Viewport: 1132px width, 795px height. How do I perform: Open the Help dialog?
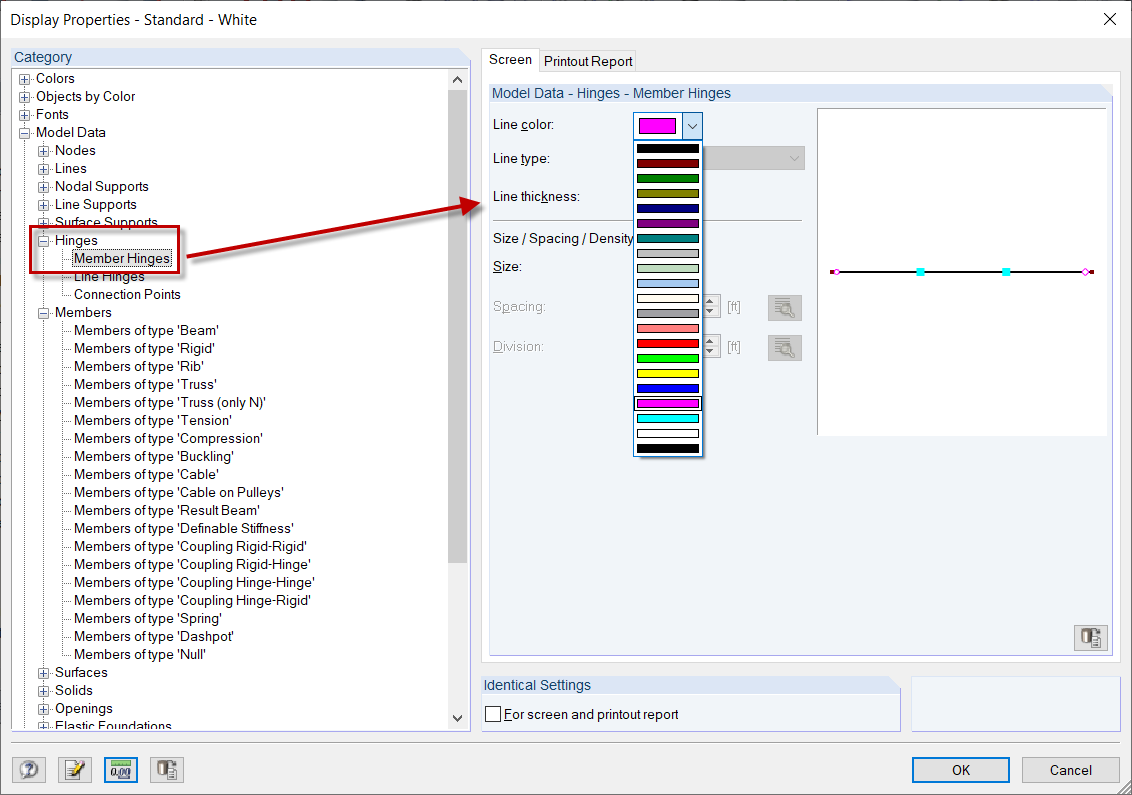tap(28, 770)
